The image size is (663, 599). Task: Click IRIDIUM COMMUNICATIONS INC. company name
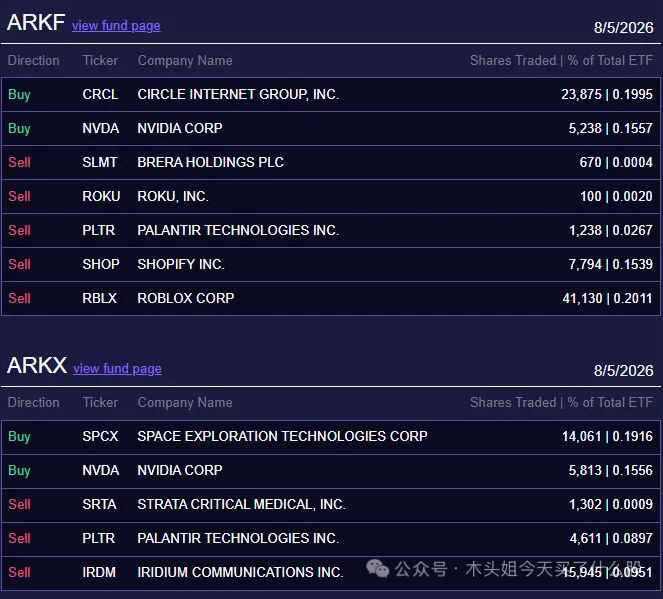[x=240, y=572]
